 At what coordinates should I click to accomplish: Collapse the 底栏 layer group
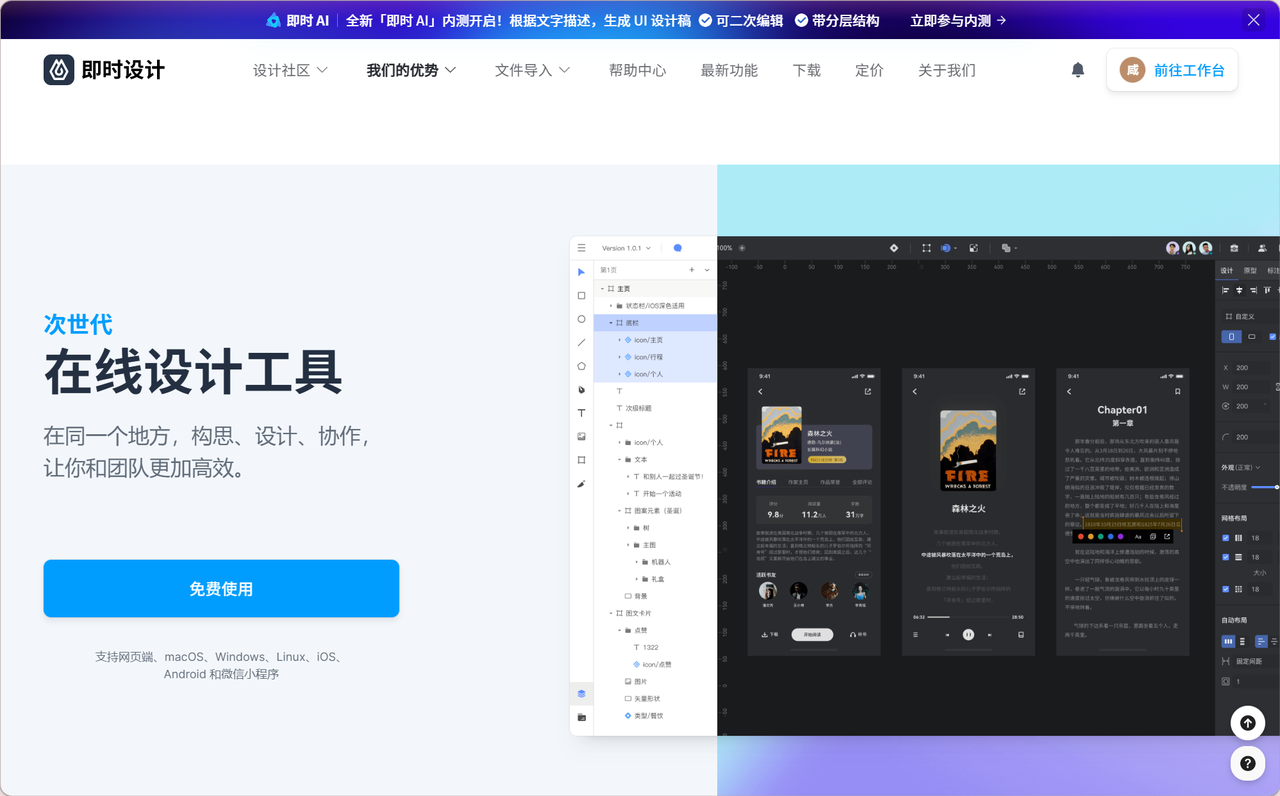click(x=610, y=323)
